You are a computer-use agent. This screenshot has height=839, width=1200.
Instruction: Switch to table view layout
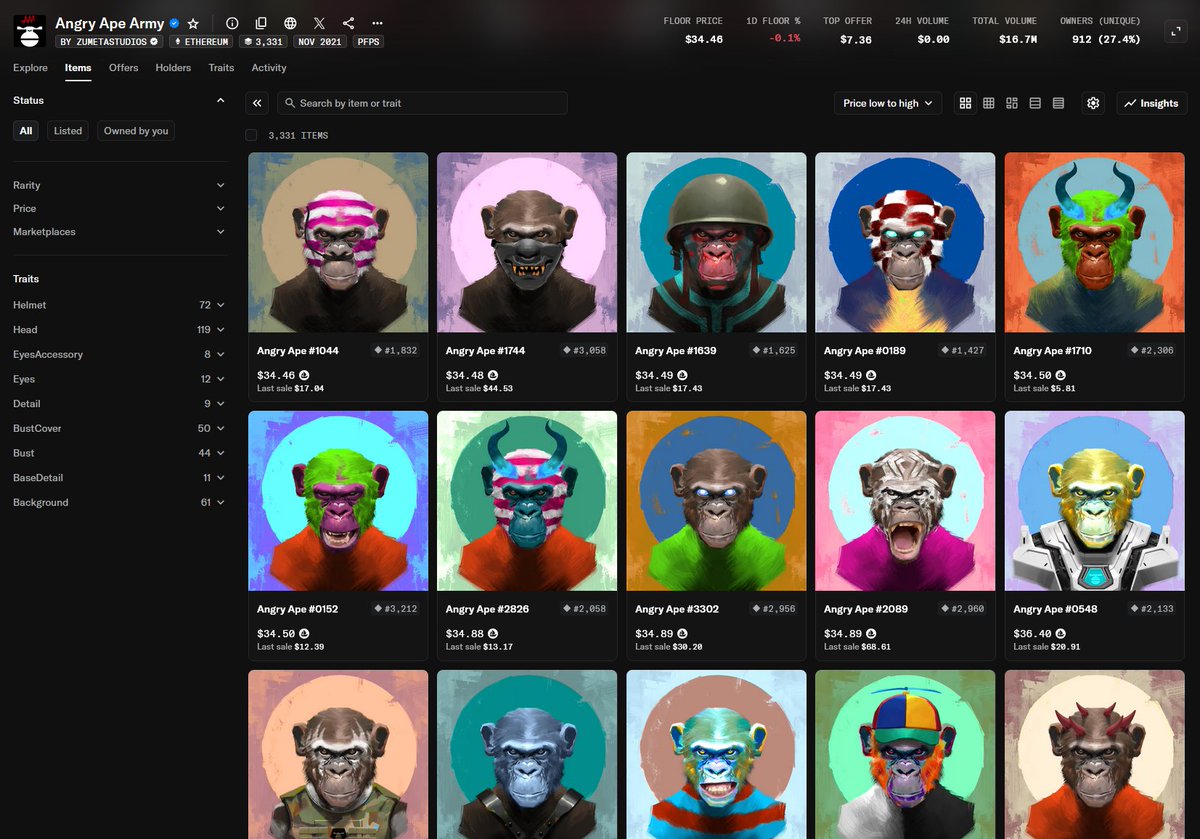(1058, 103)
